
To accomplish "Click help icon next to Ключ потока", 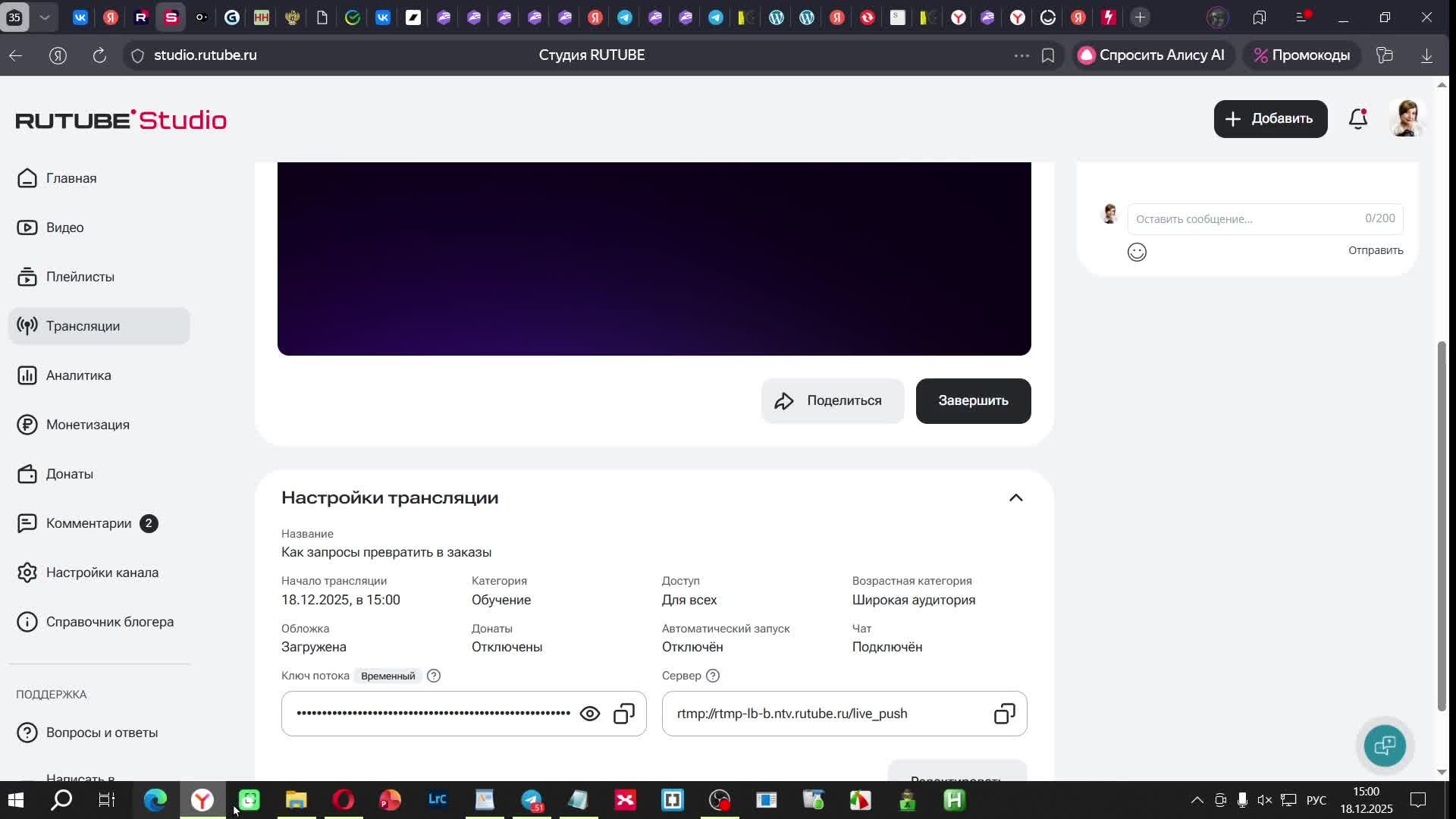I will tap(434, 676).
